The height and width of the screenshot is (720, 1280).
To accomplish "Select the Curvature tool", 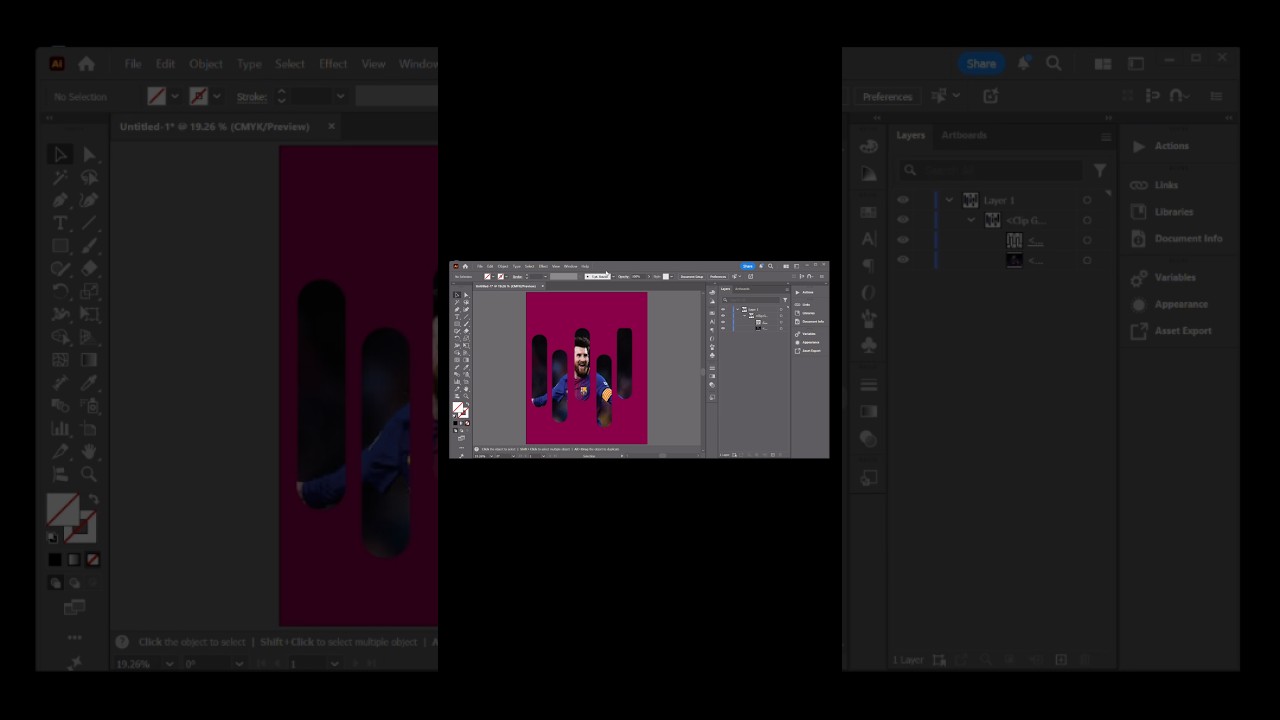I will pos(89,200).
